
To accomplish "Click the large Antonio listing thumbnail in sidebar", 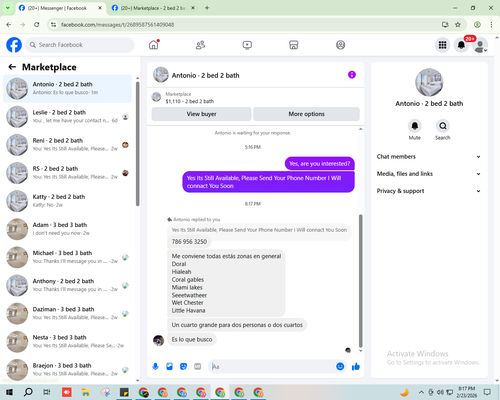I will tap(429, 82).
